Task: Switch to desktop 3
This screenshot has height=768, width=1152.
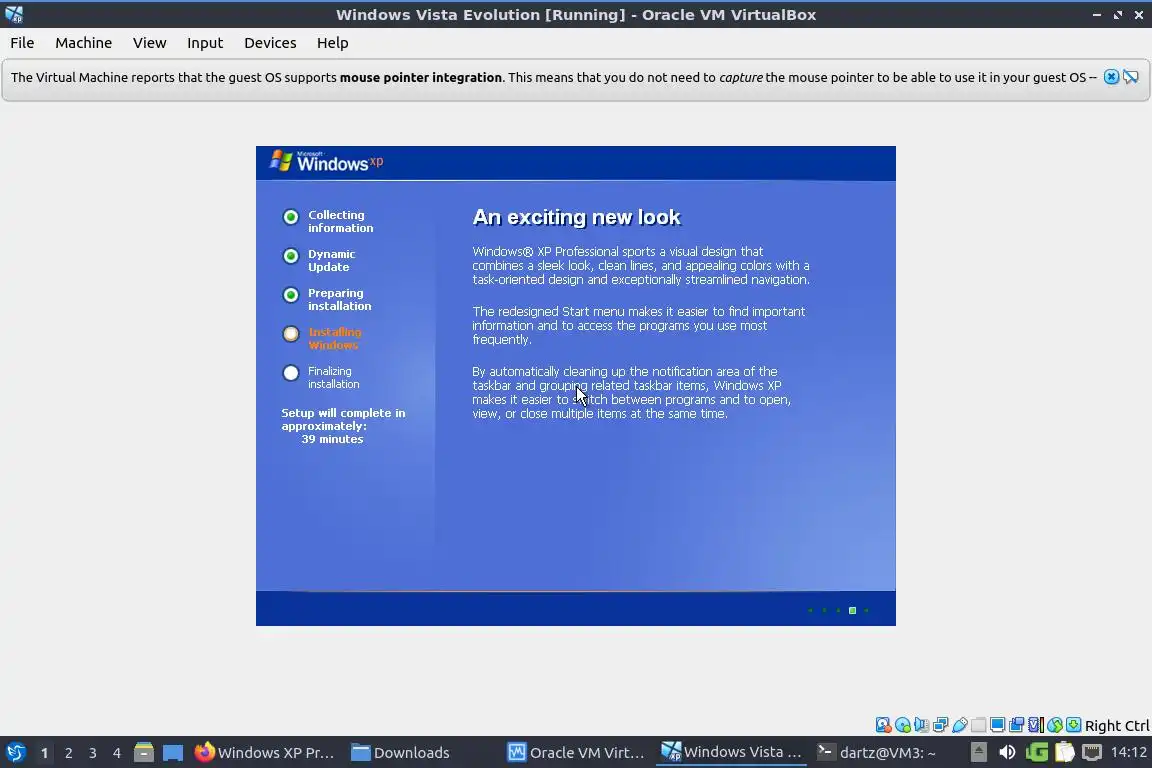Action: 93,753
